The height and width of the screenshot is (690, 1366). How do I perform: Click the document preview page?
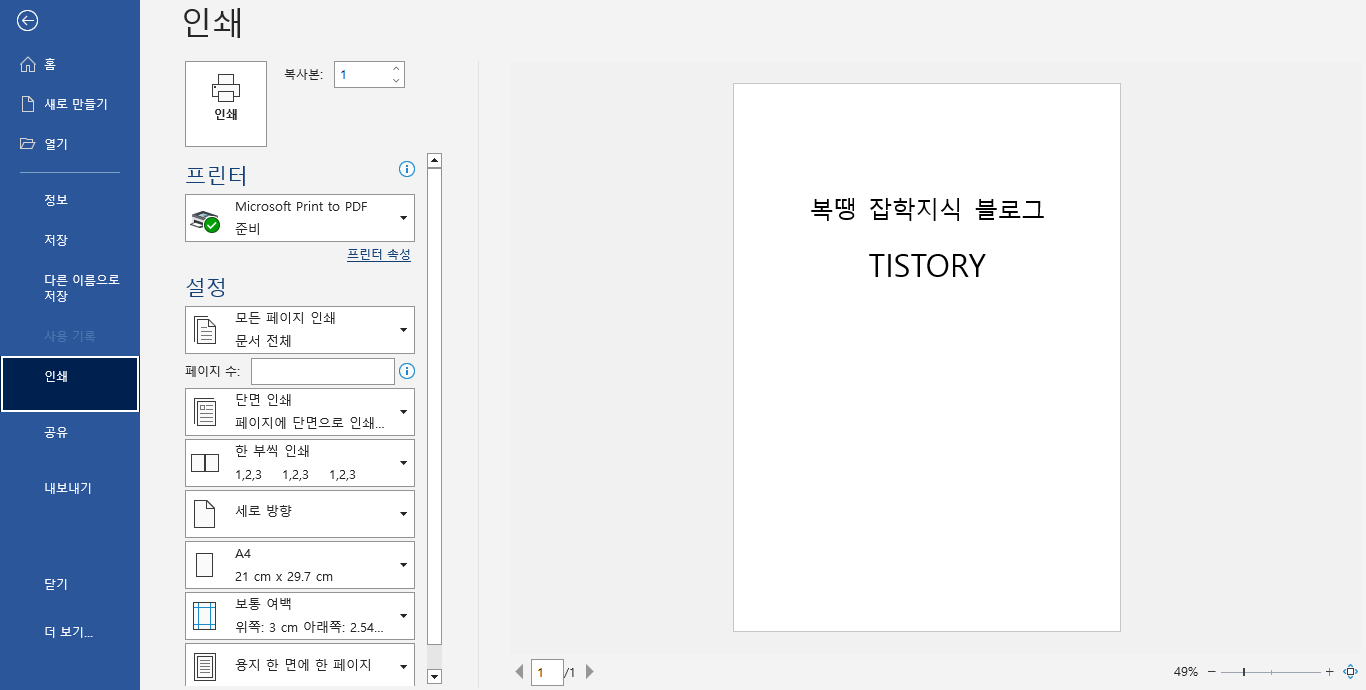(927, 357)
